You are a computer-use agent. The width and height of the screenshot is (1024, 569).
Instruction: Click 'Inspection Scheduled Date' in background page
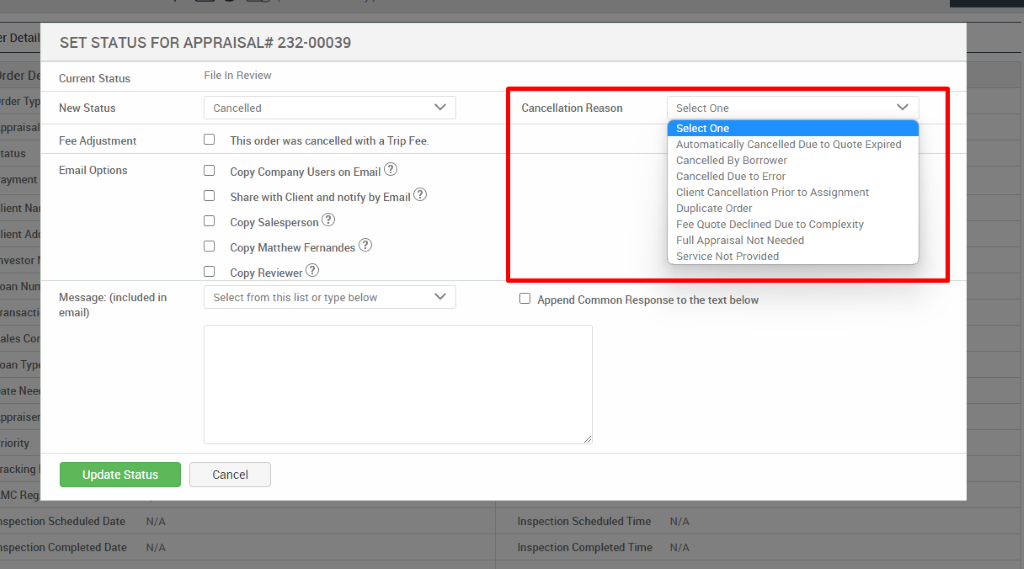(x=63, y=521)
